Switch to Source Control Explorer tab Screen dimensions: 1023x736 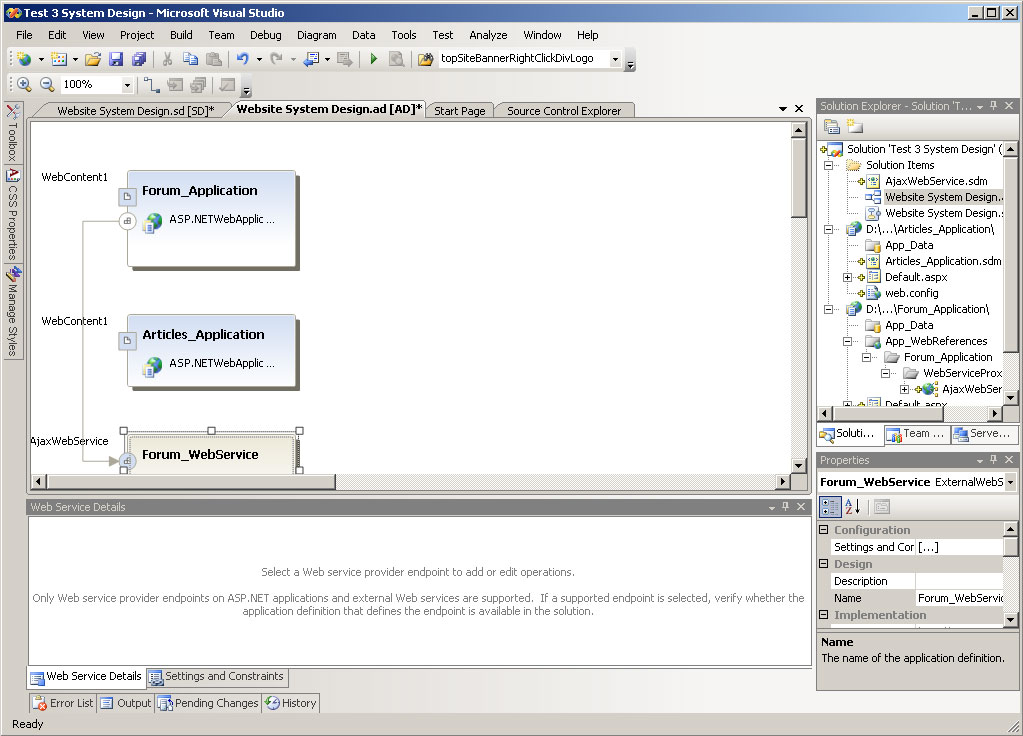point(564,111)
